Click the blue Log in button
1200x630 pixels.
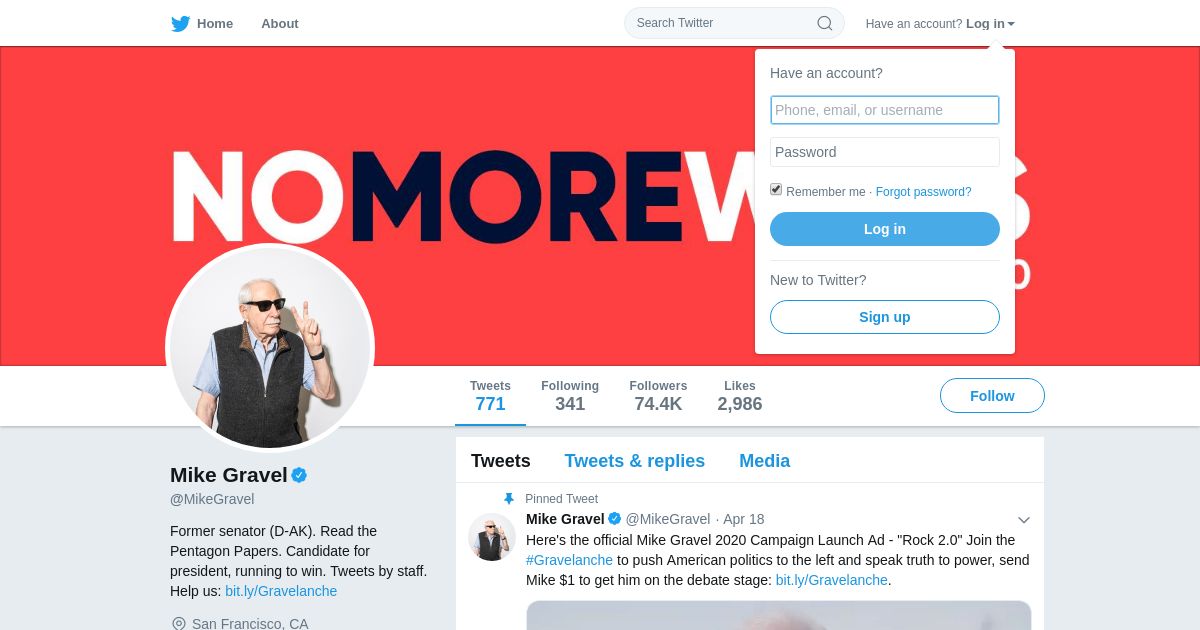[x=885, y=229]
